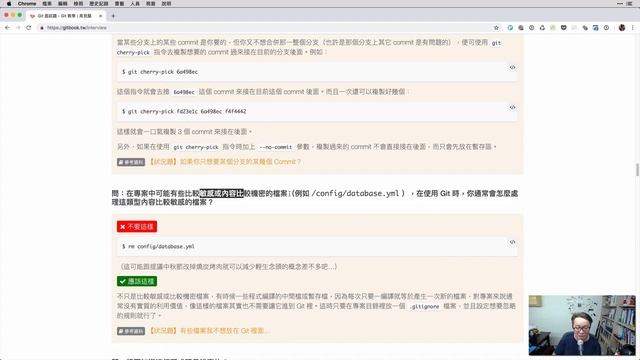Click the parenthetical note below the rm command
Screen dimensions: 640x360
tap(229, 267)
